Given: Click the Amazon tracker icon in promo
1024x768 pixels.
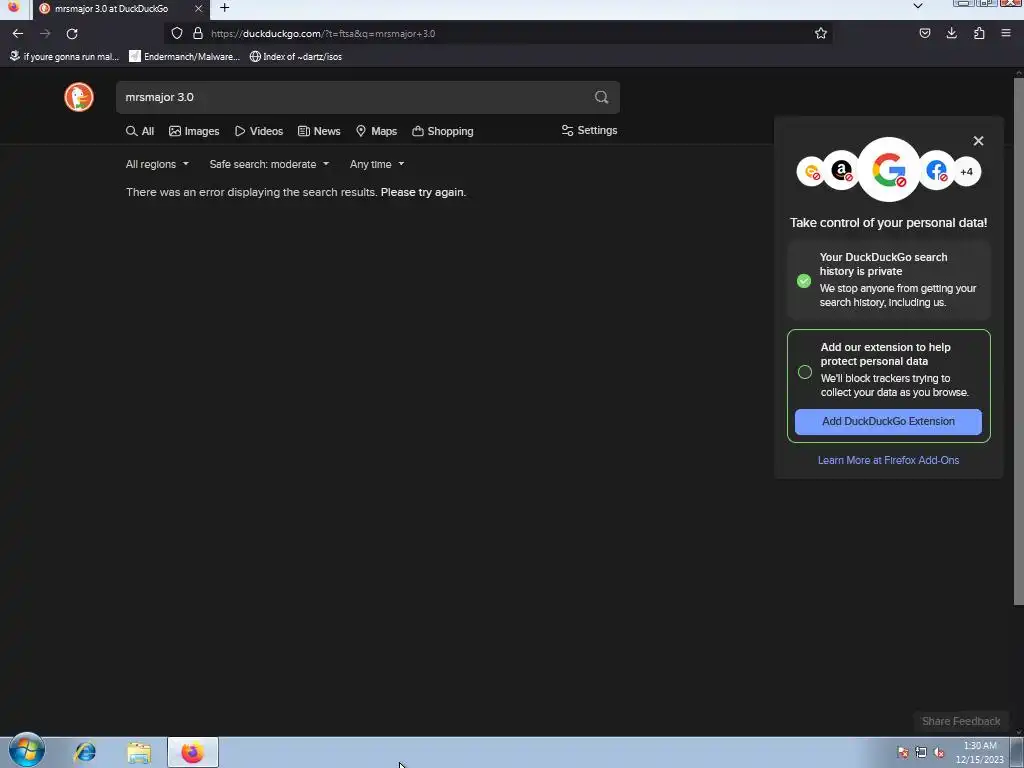Looking at the screenshot, I should click(x=841, y=171).
